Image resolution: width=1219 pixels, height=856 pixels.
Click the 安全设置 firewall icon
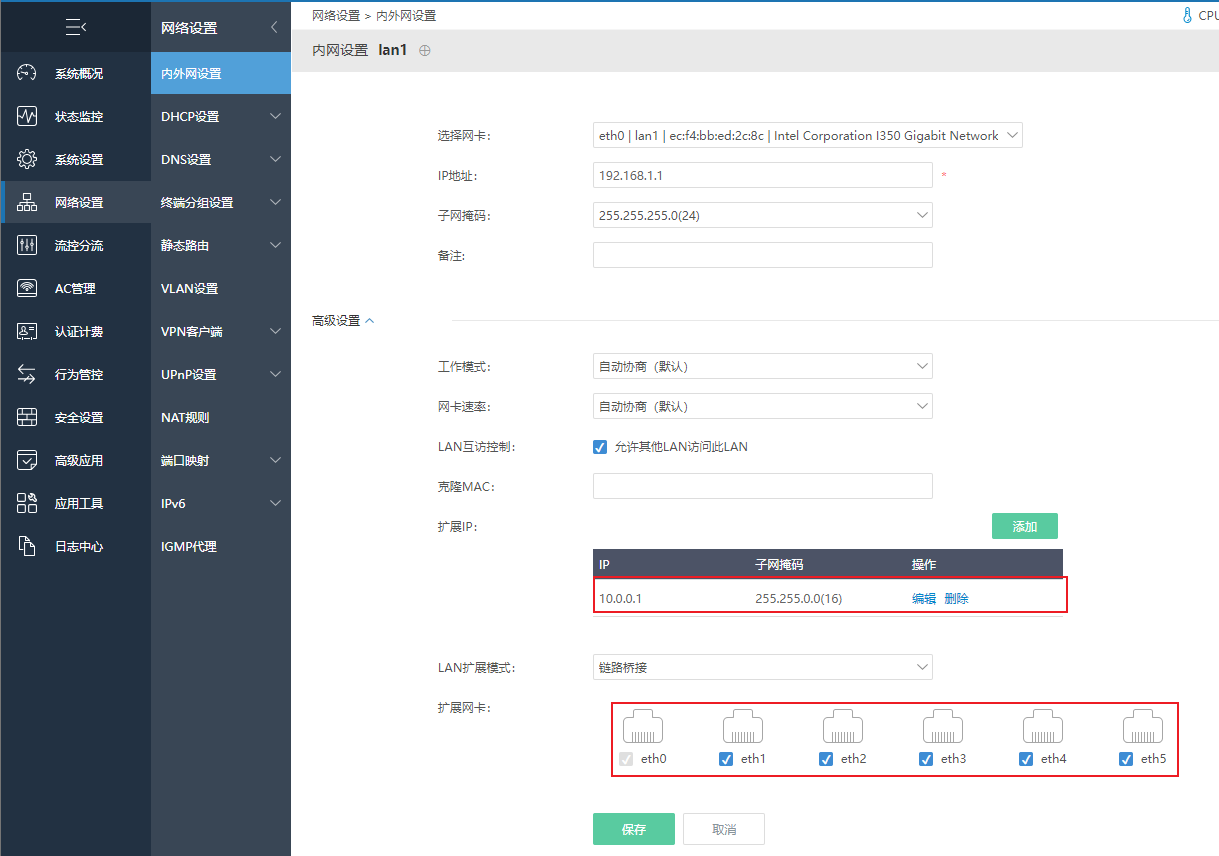[27, 417]
